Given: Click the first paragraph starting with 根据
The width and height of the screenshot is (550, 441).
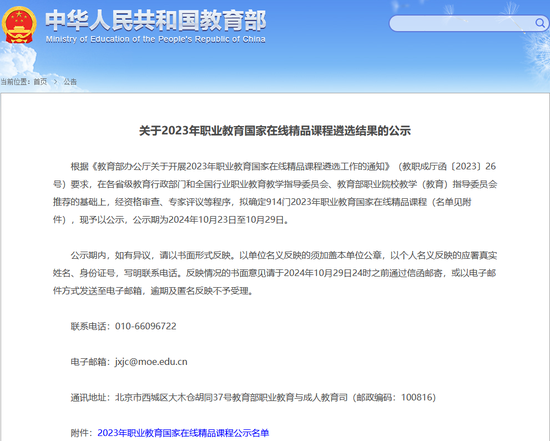Looking at the screenshot, I should 275,193.
